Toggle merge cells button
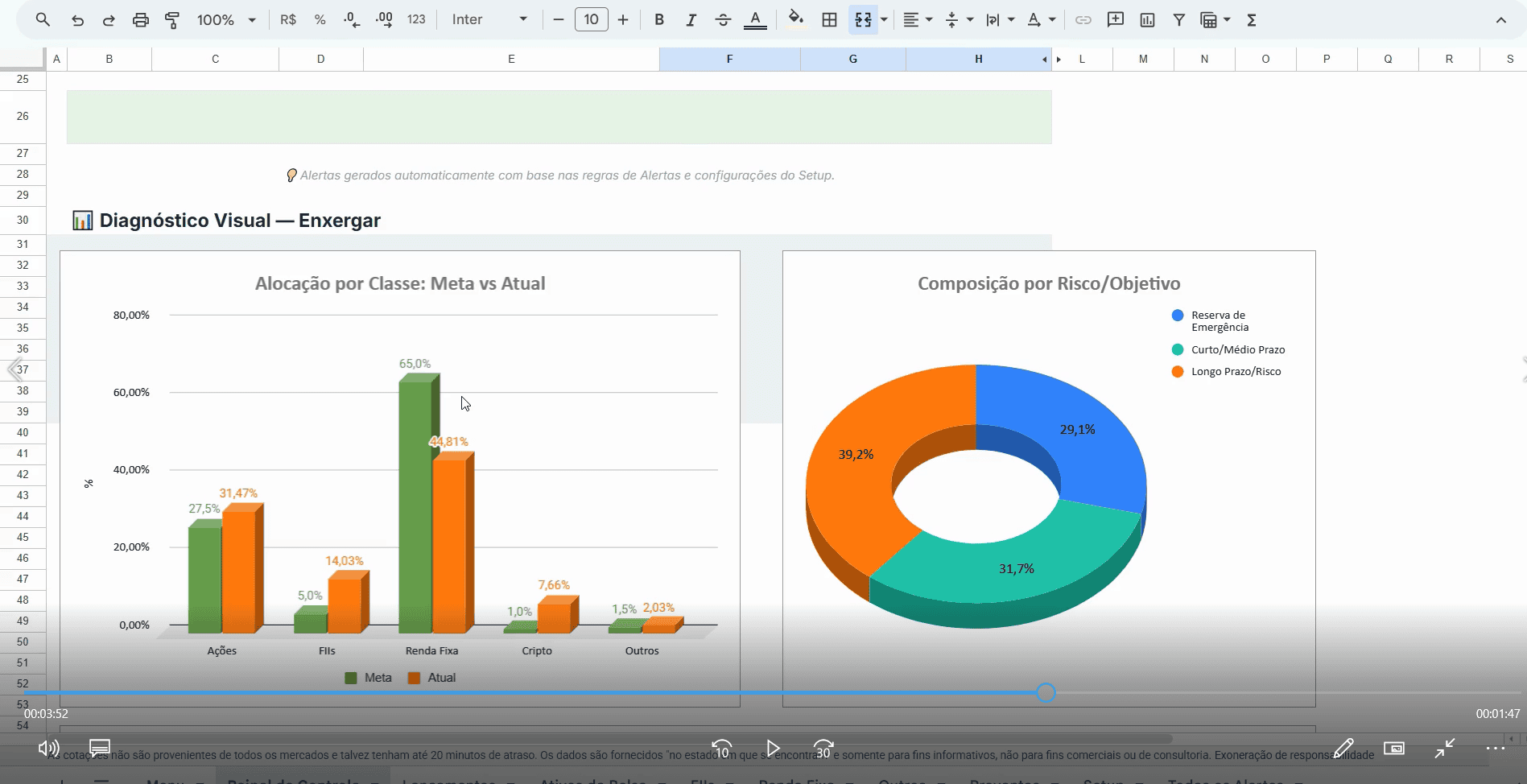 tap(863, 20)
